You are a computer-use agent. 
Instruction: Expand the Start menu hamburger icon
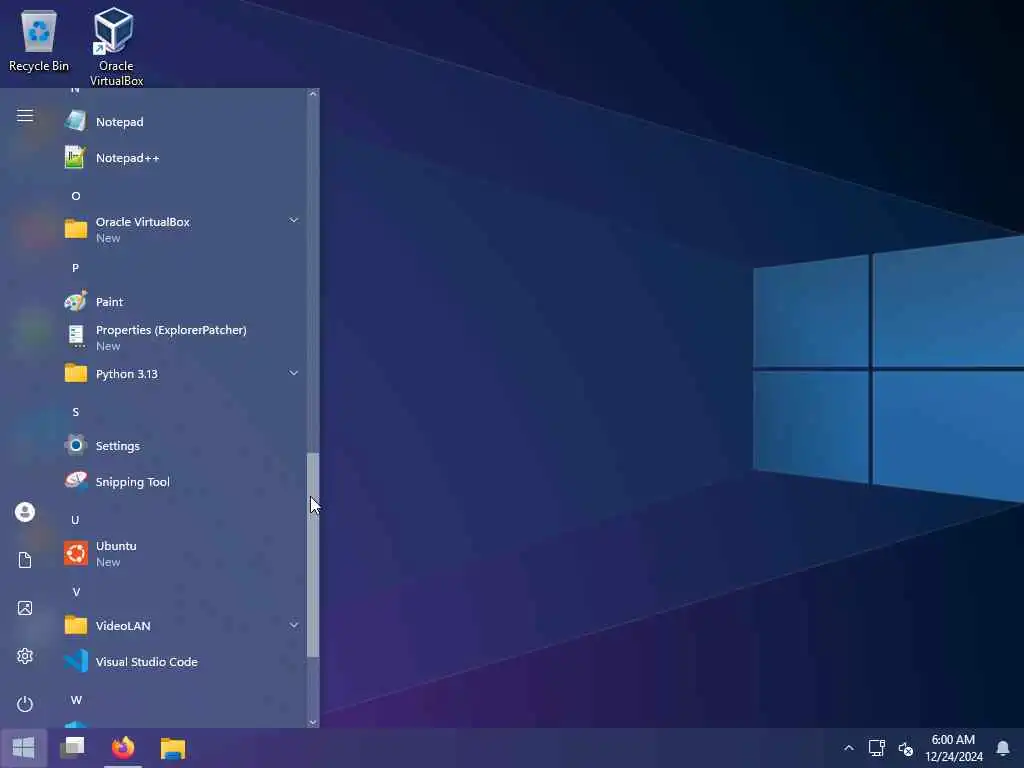tap(25, 116)
